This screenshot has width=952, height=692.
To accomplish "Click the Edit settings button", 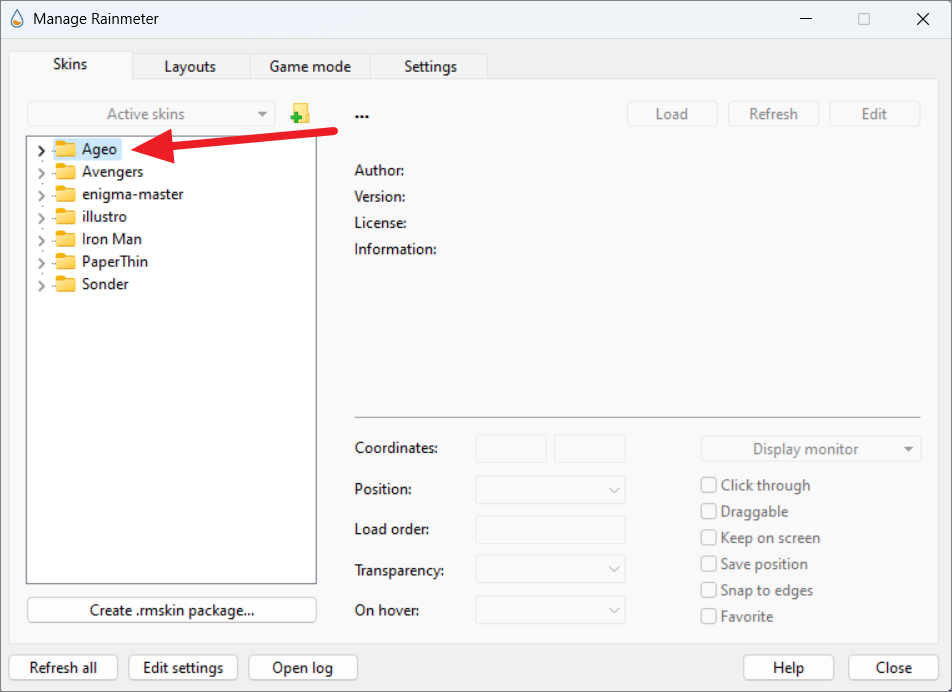I will pyautogui.click(x=183, y=668).
